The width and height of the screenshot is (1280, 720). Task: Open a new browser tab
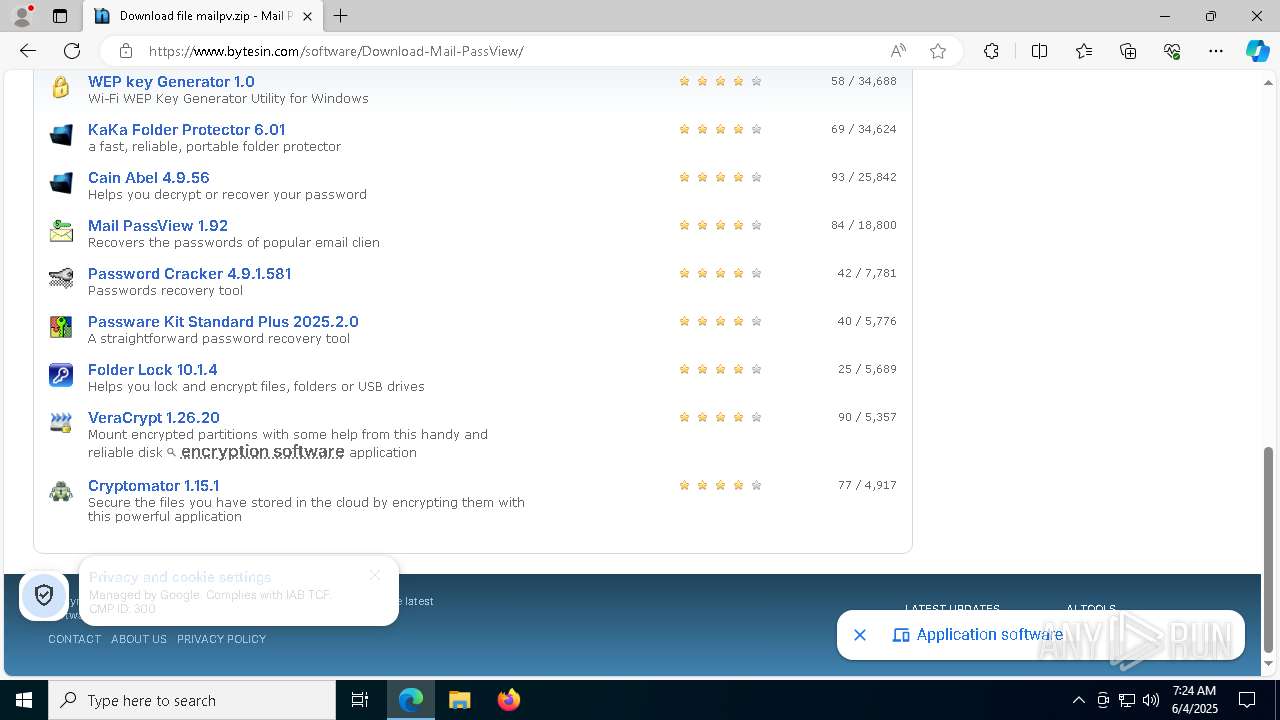pyautogui.click(x=341, y=16)
